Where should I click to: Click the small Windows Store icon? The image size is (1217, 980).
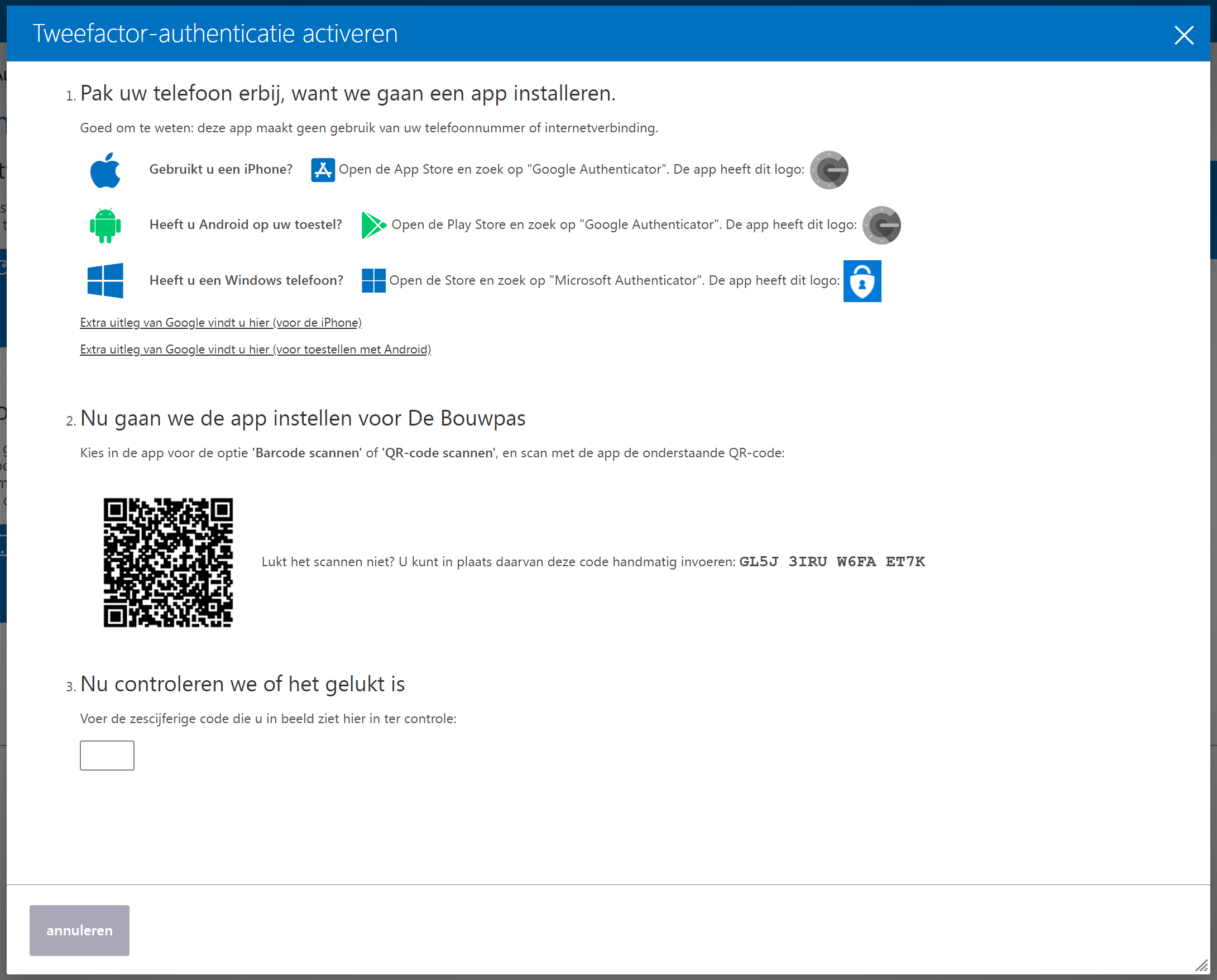click(373, 280)
